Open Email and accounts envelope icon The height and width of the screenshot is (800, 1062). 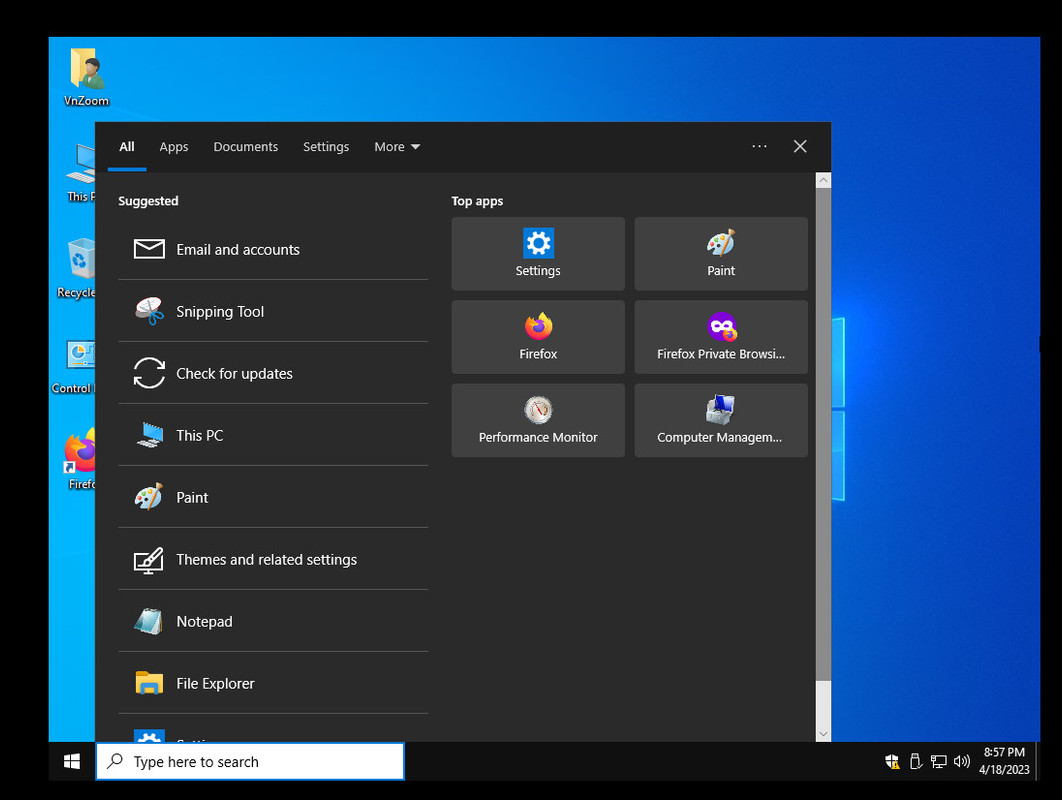[149, 249]
